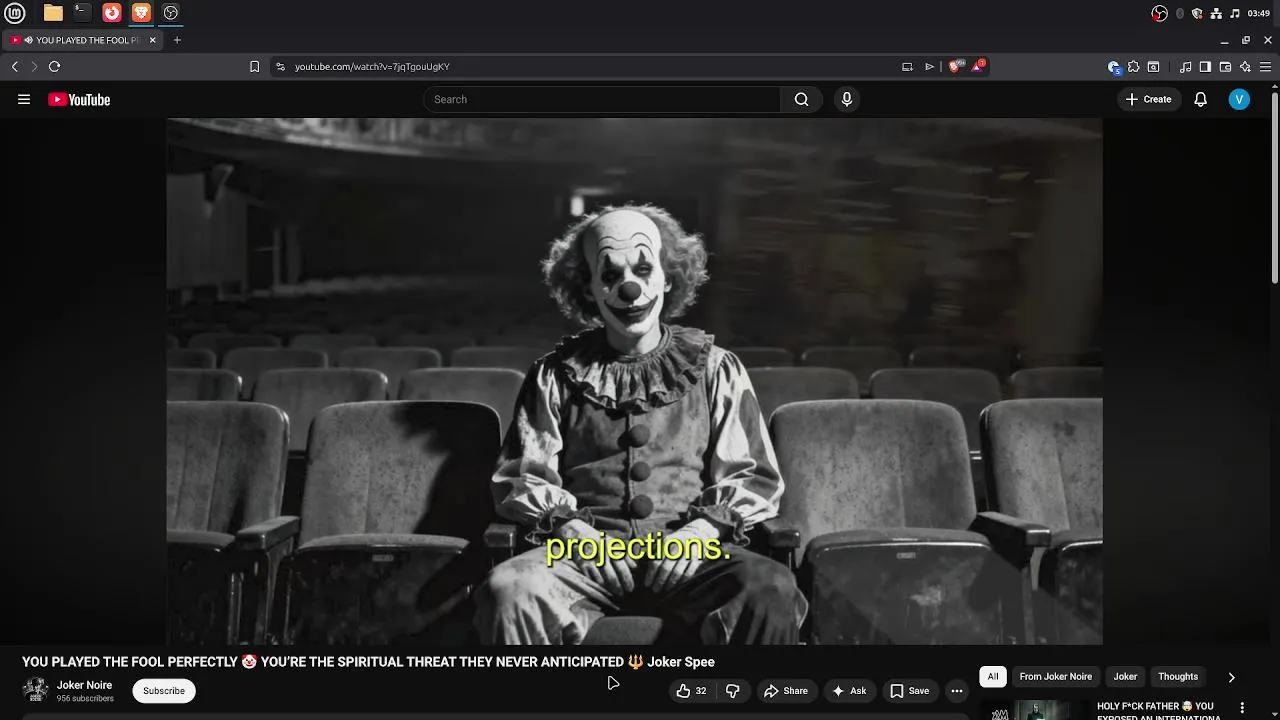Click the send/play arrow icon in address bar
1280x720 pixels.
pyautogui.click(x=929, y=66)
